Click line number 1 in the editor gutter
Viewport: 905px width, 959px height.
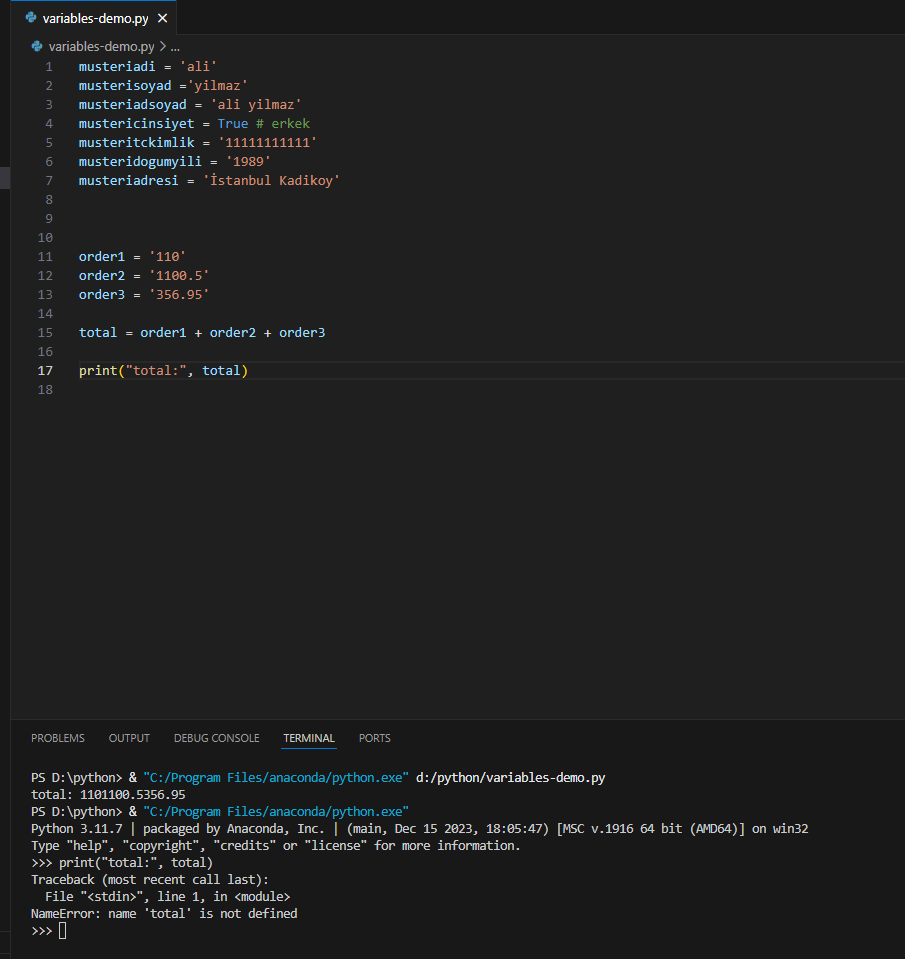pos(49,67)
